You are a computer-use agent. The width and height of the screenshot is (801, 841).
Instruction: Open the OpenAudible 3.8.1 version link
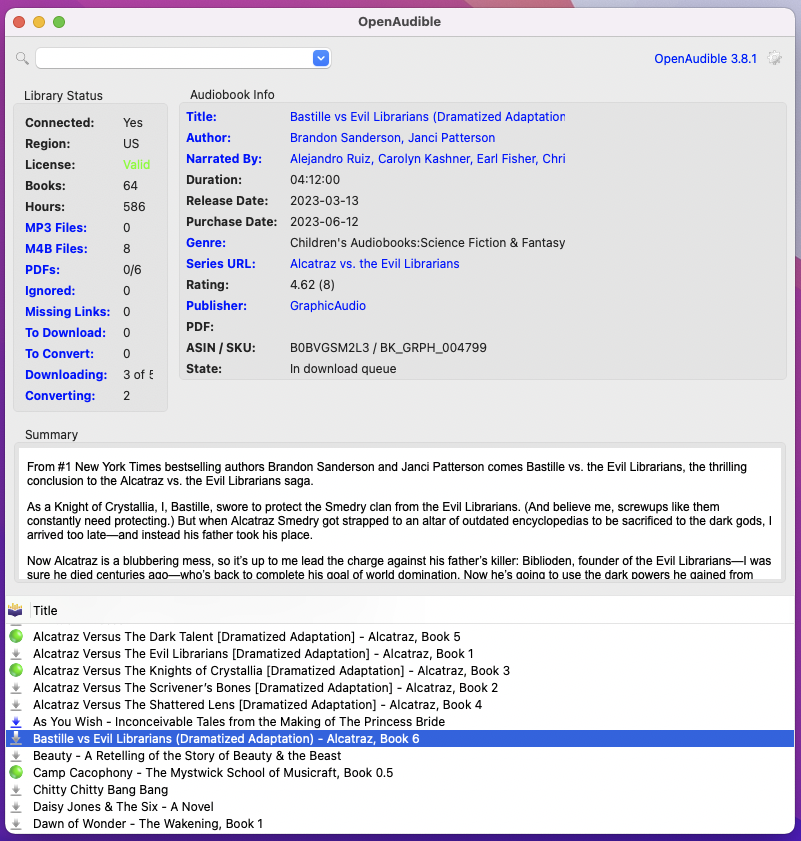(706, 58)
